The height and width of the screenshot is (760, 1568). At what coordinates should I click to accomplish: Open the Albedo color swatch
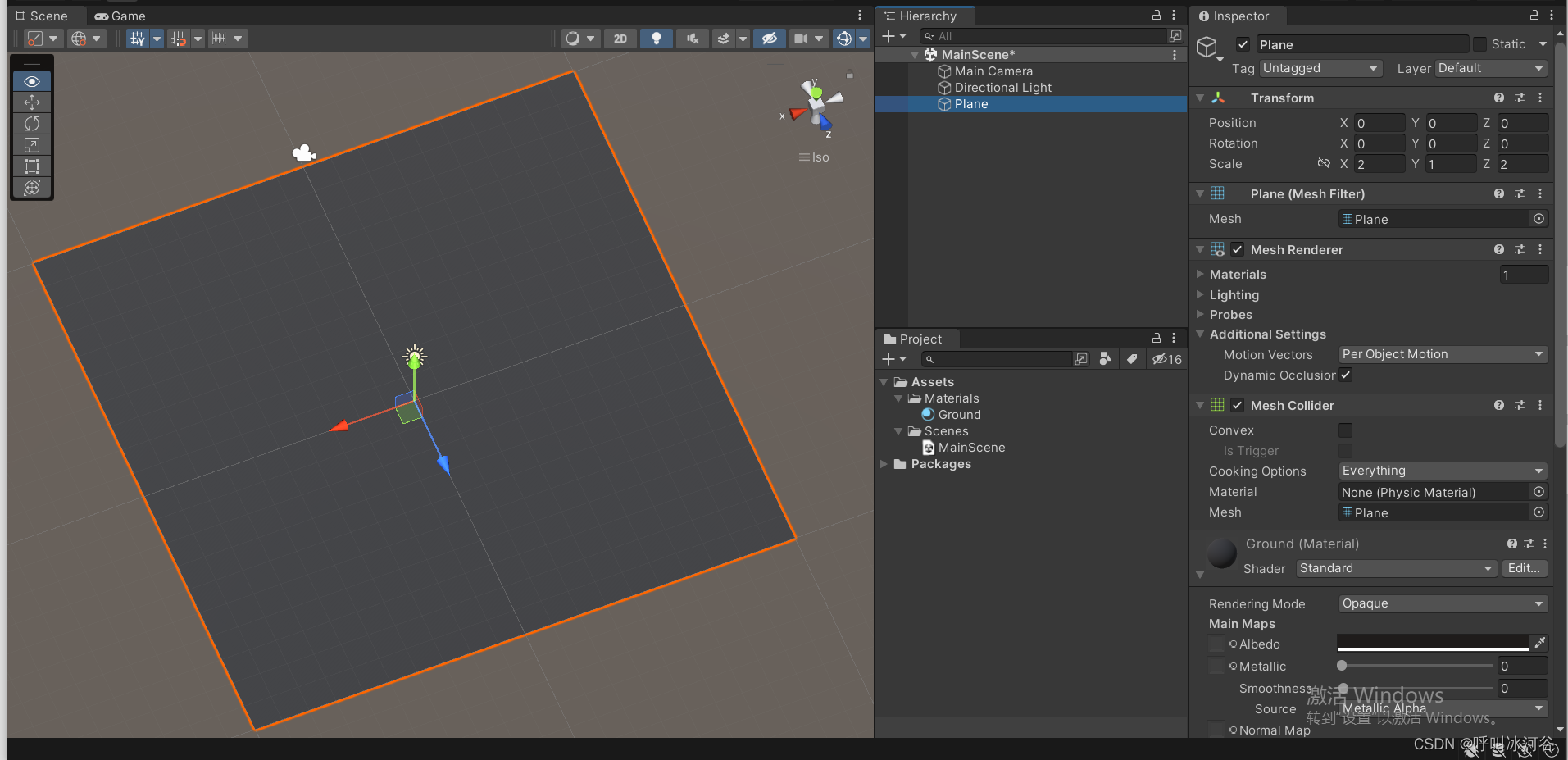pos(1433,644)
